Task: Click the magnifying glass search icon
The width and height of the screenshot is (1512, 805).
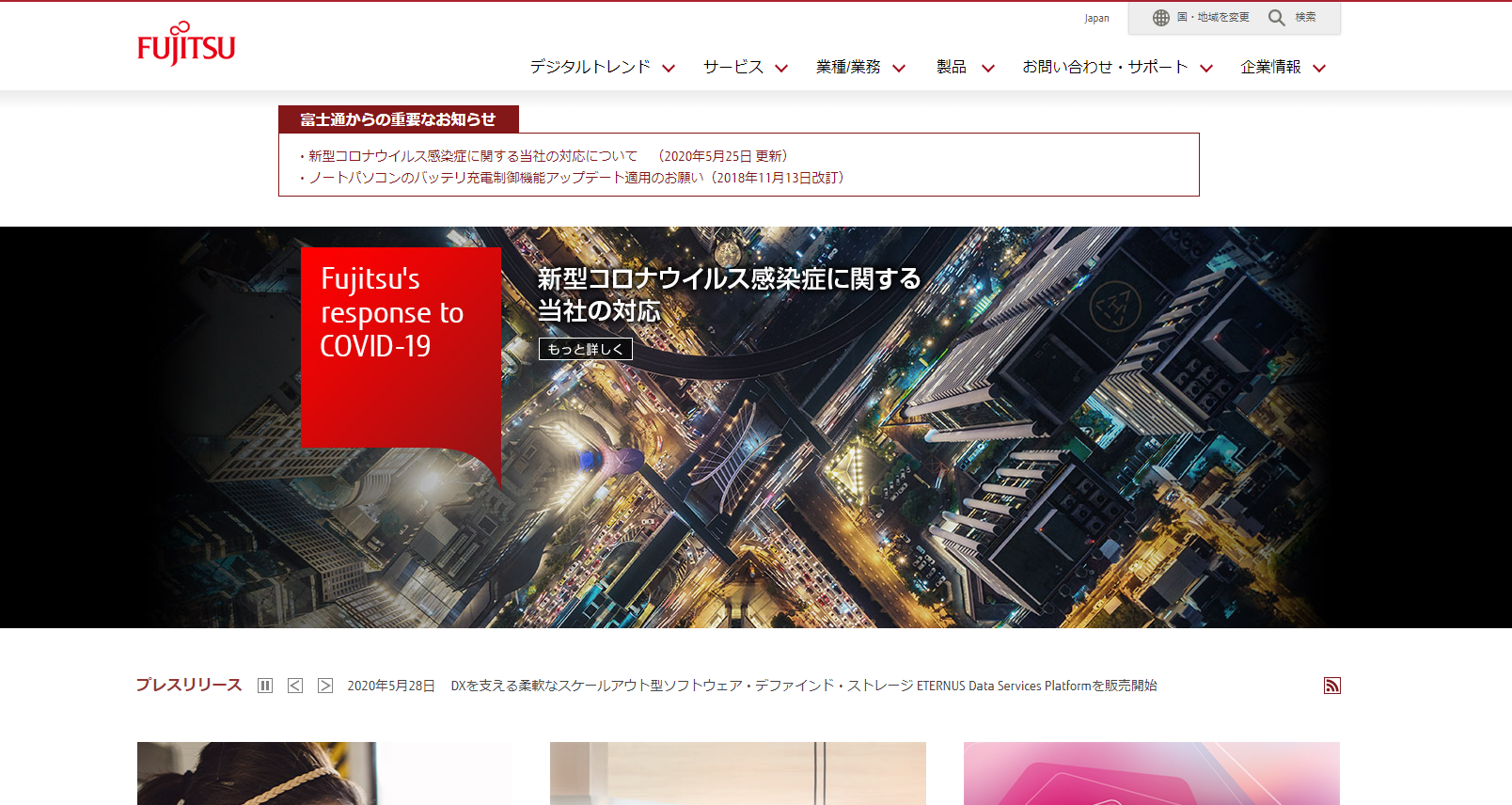Action: (x=1276, y=18)
